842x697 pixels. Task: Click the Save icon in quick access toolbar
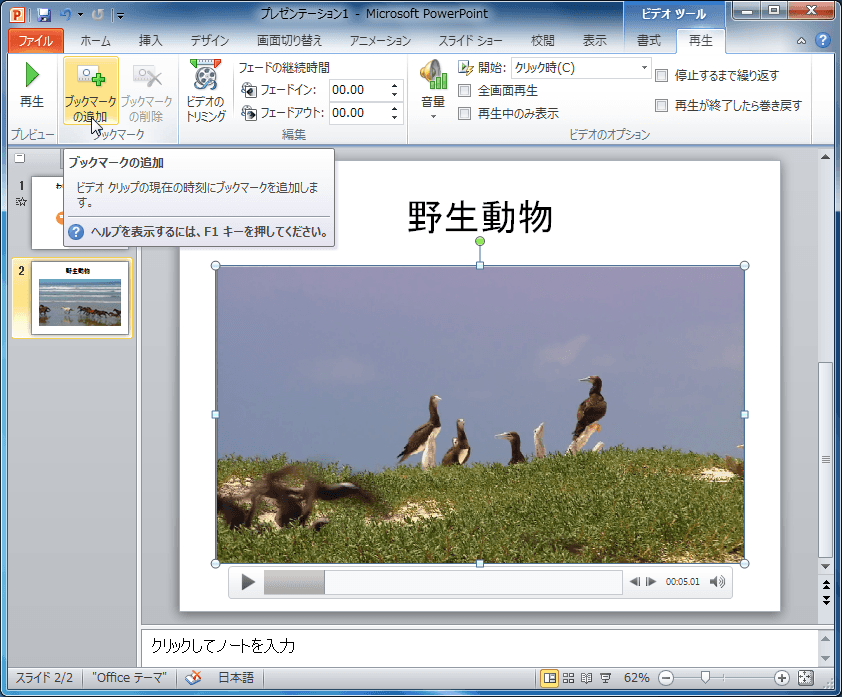[x=43, y=14]
